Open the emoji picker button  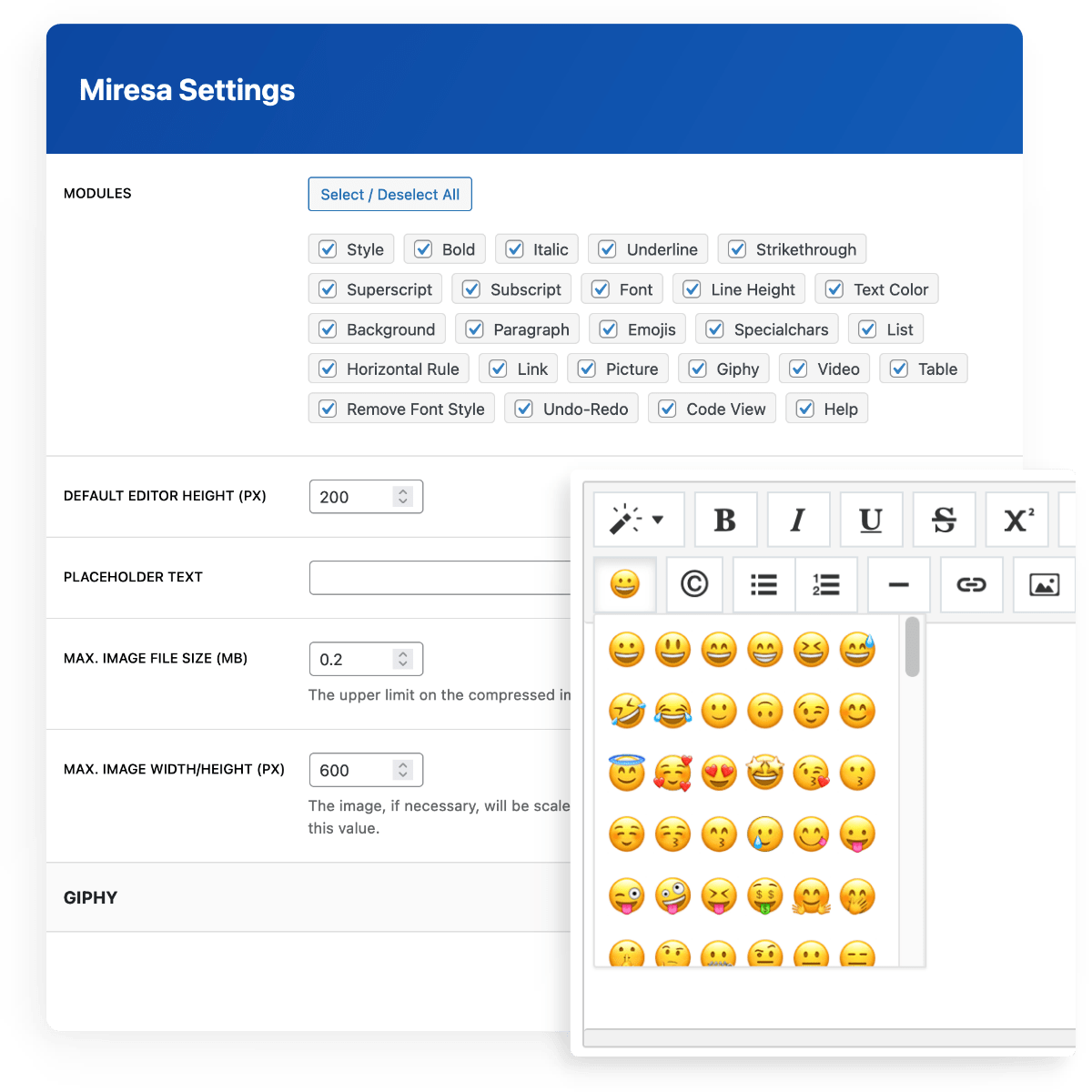pyautogui.click(x=624, y=584)
